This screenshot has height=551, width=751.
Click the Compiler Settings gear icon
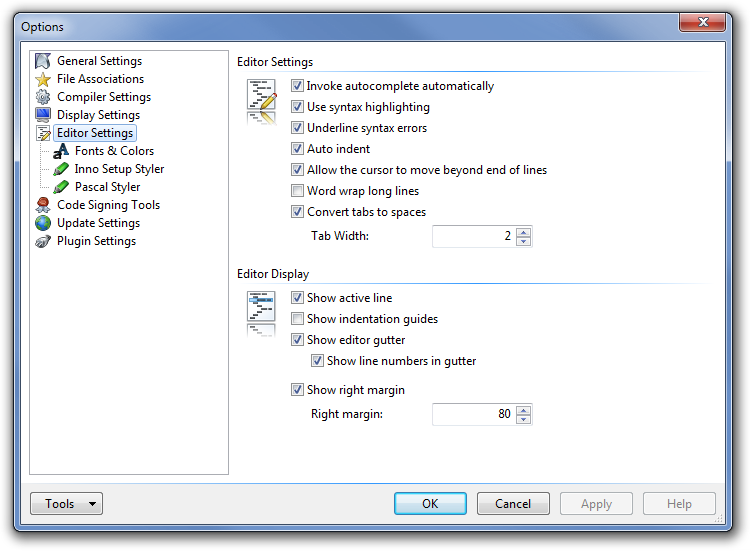(43, 97)
